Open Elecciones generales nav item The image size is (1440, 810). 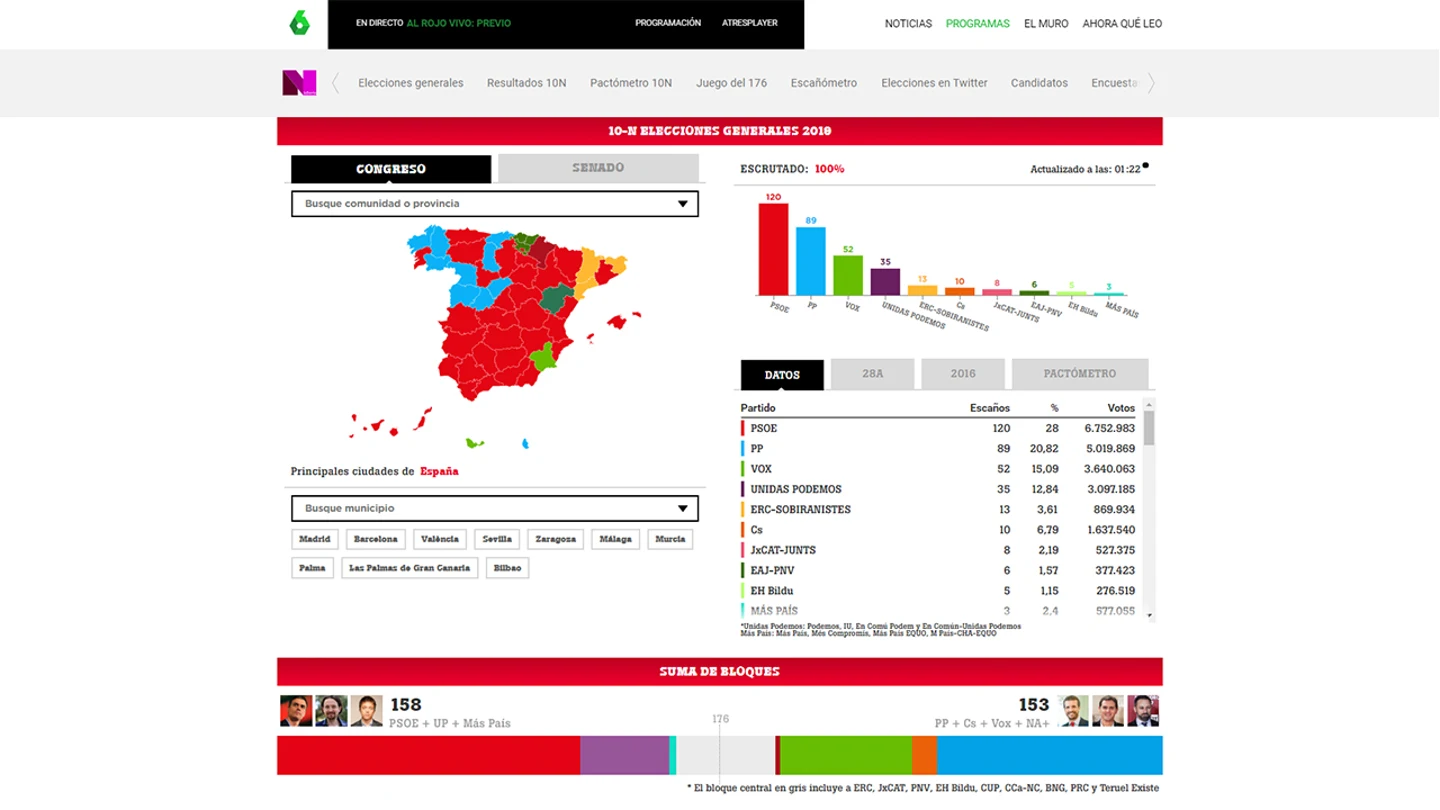click(x=411, y=83)
